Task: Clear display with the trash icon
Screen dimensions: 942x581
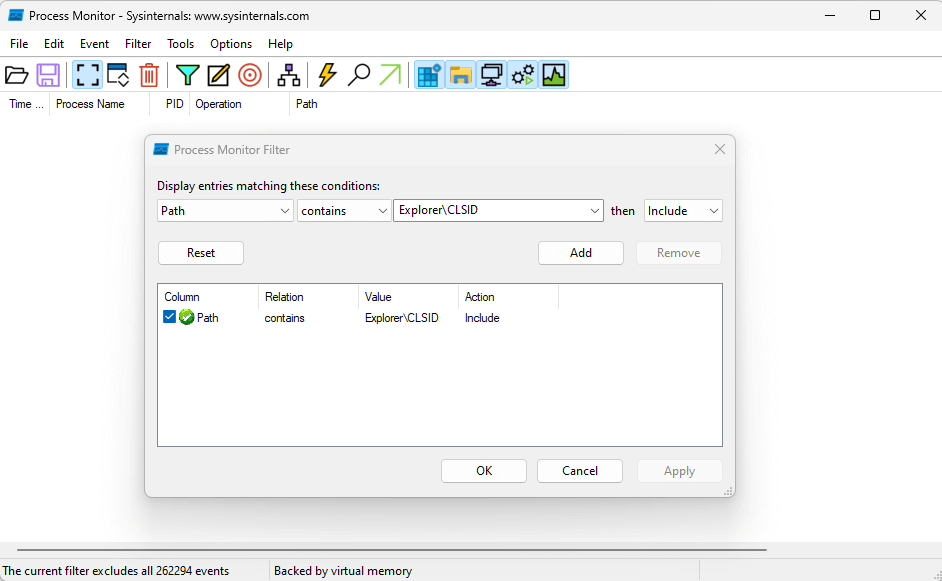Action: pyautogui.click(x=149, y=75)
